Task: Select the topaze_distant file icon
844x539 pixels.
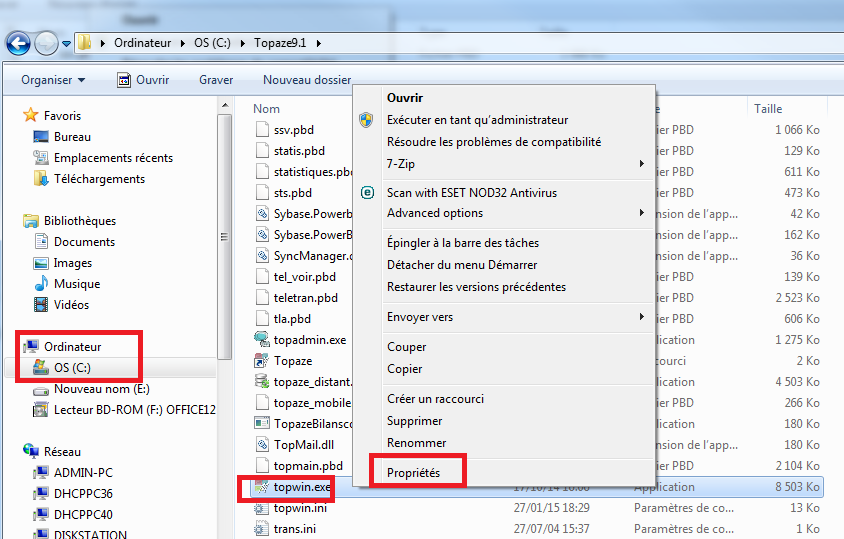Action: click(x=262, y=381)
